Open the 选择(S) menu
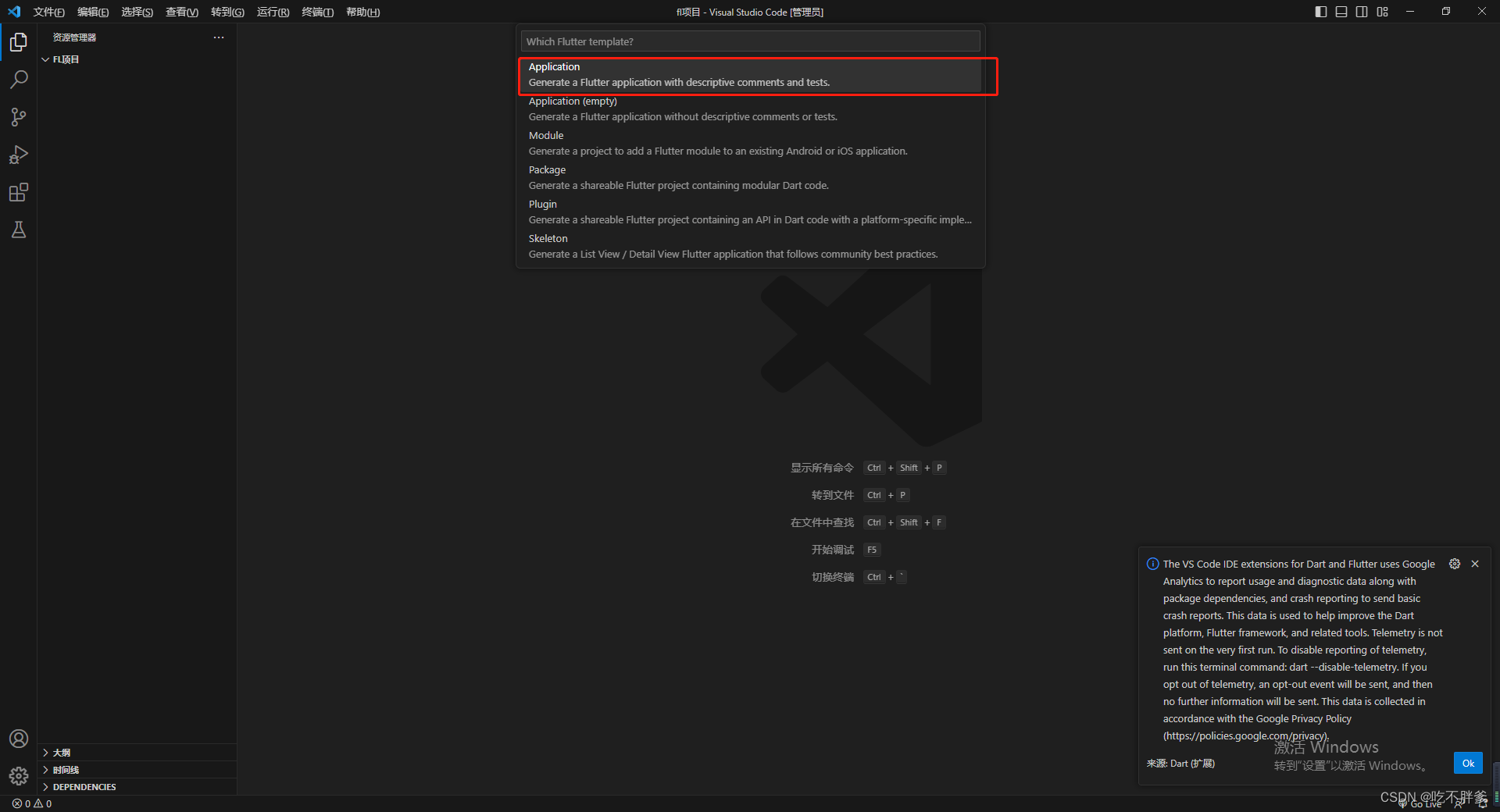 (x=137, y=12)
